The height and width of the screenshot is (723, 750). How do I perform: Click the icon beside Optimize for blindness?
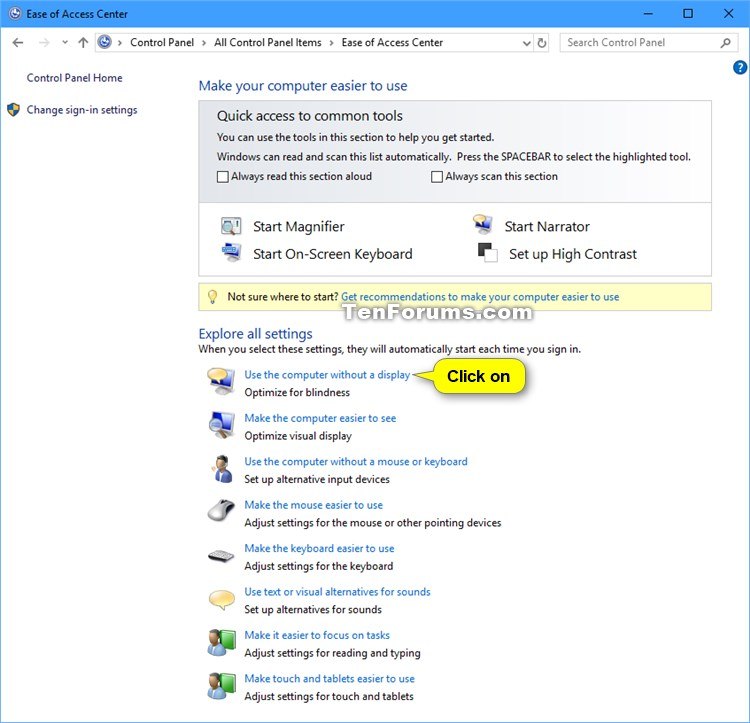[x=221, y=381]
